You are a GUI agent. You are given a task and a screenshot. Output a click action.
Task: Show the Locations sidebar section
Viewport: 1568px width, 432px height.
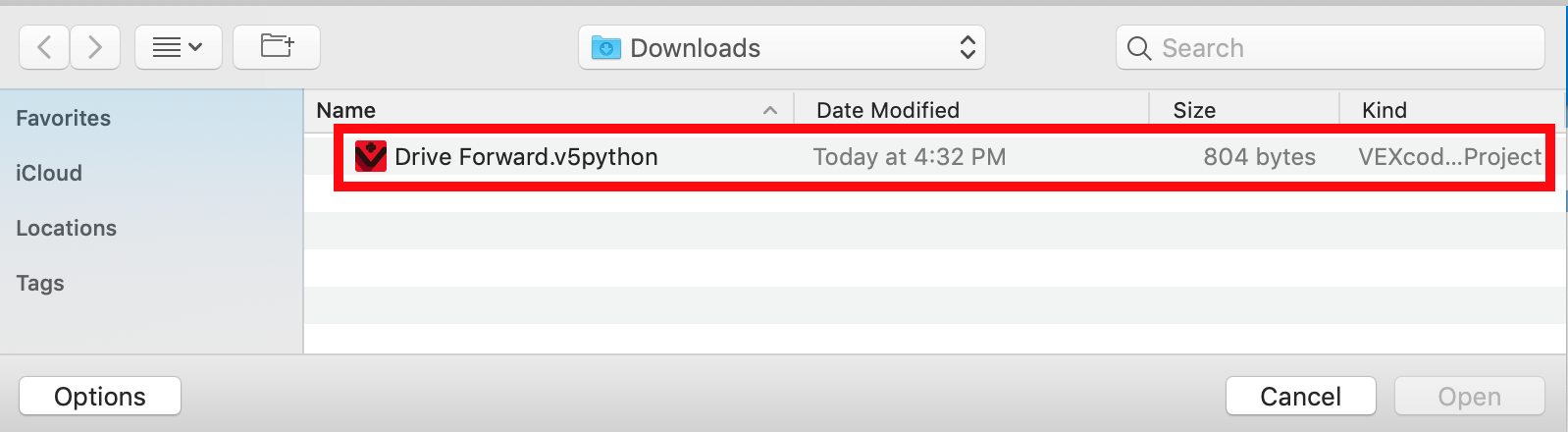tap(67, 228)
